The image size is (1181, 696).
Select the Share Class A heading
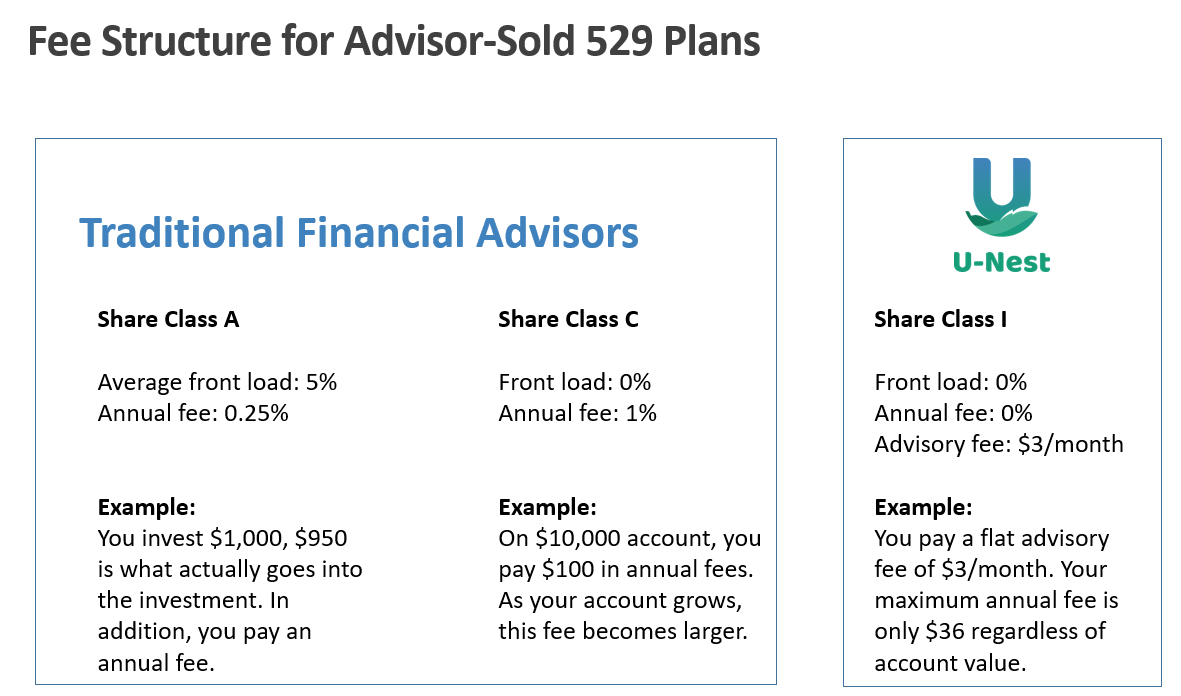[168, 319]
